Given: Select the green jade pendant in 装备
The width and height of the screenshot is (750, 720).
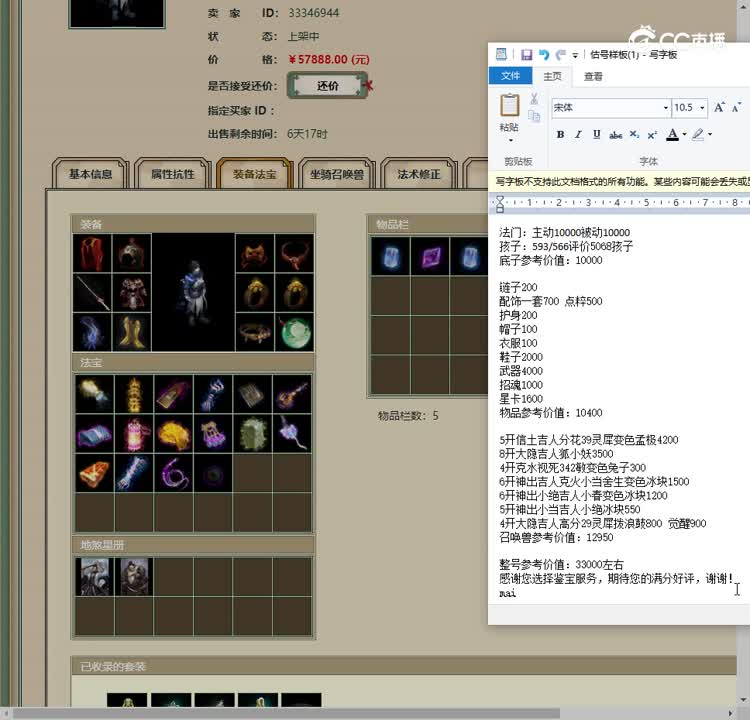Looking at the screenshot, I should tap(295, 332).
